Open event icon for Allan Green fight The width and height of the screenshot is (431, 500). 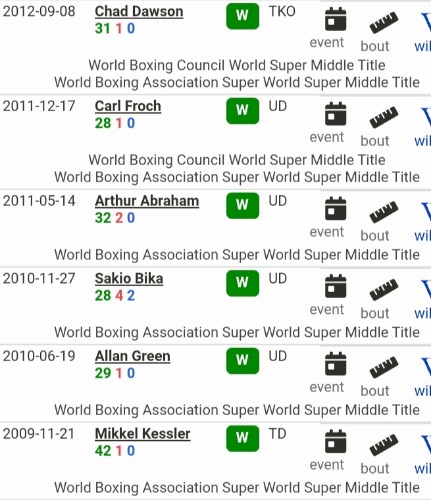[335, 364]
